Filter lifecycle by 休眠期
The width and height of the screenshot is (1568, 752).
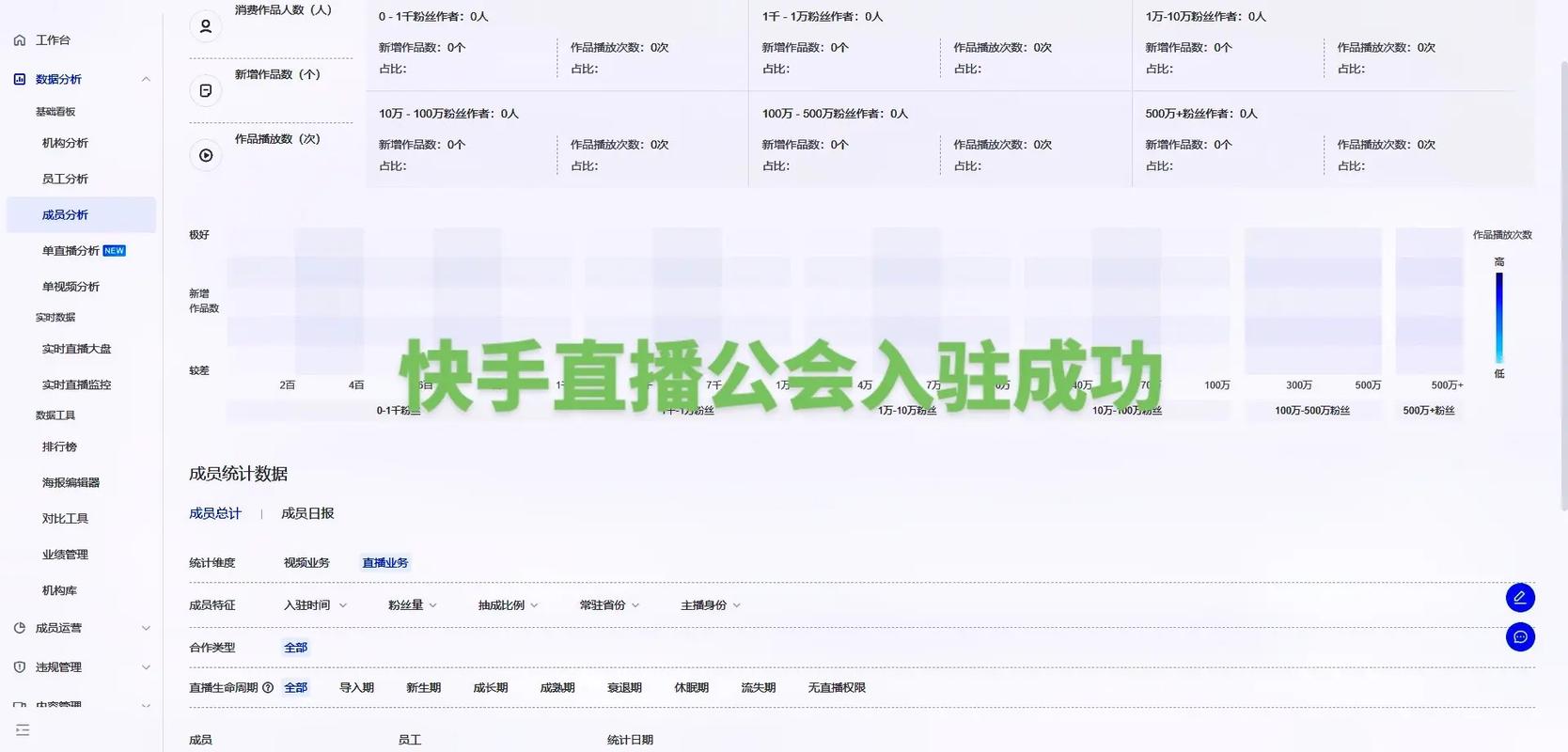tap(691, 688)
